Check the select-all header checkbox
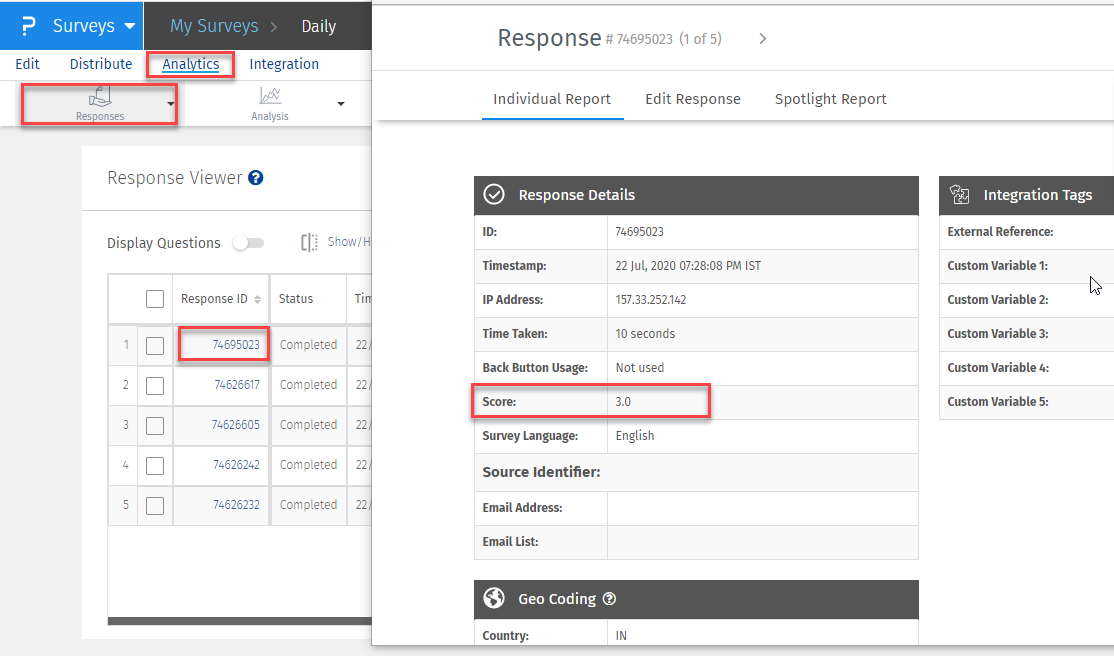The width and height of the screenshot is (1114, 656). [155, 299]
